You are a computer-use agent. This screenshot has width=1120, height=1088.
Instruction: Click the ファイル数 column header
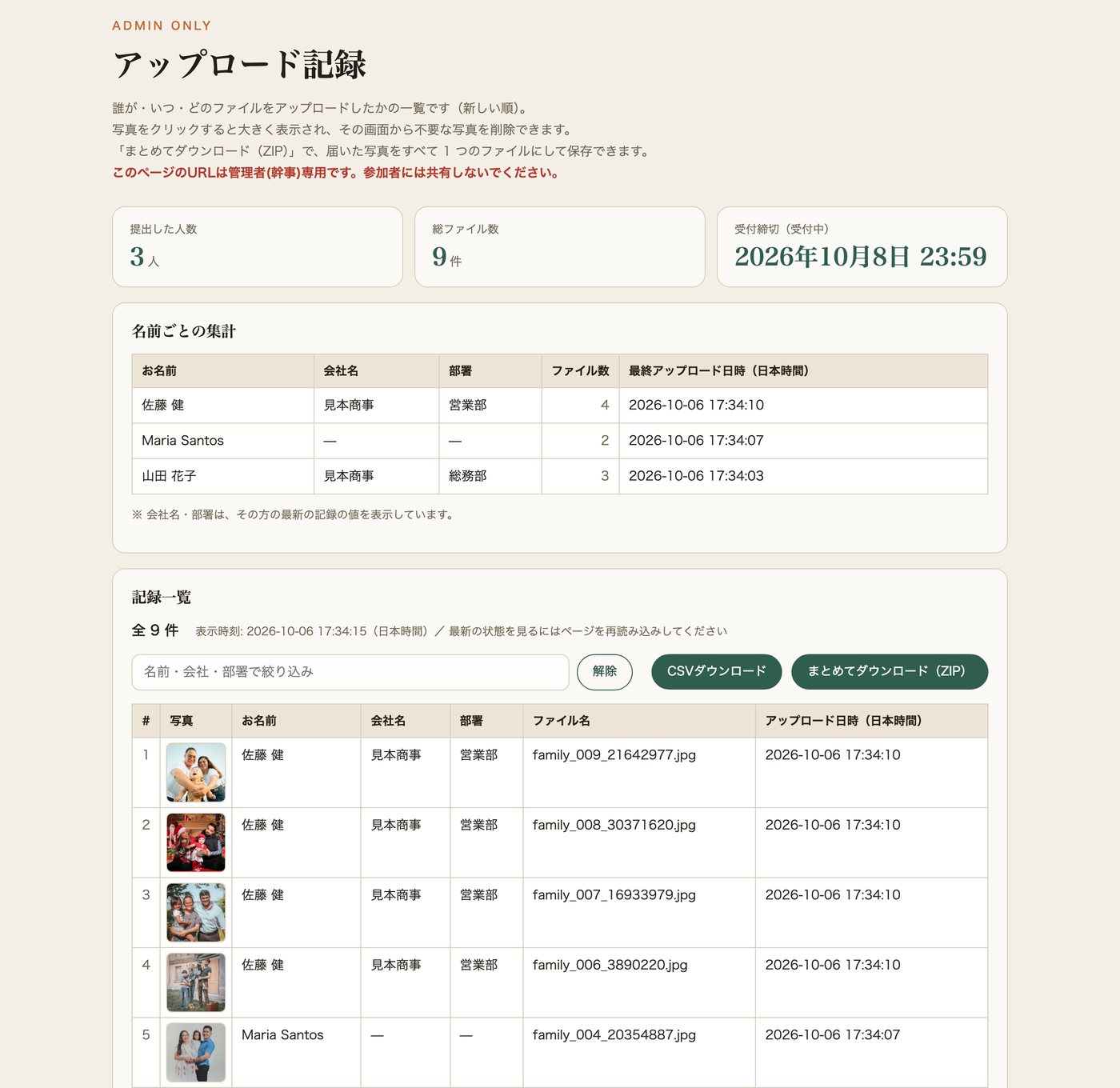pyautogui.click(x=580, y=370)
